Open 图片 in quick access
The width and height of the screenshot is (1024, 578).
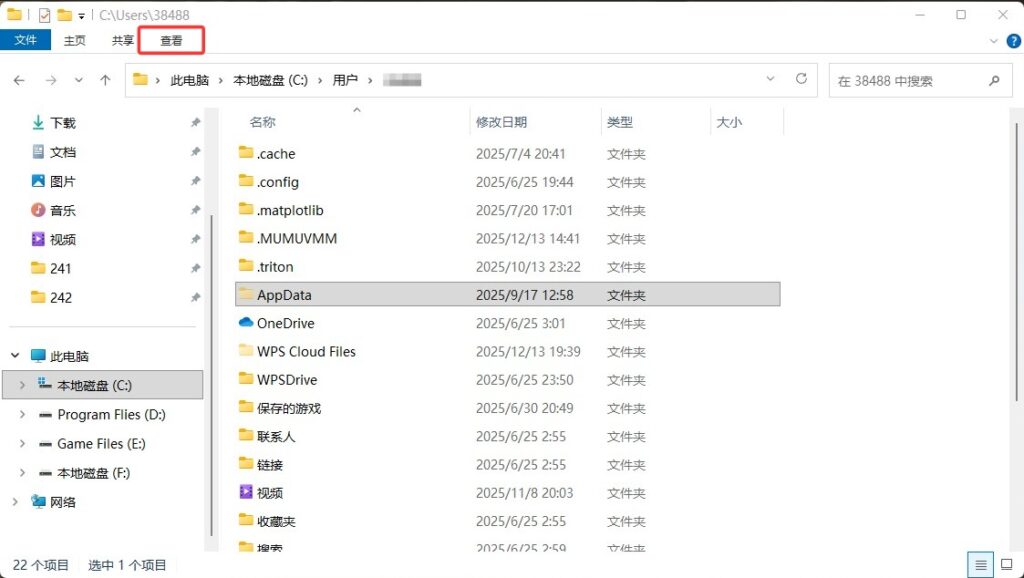click(x=63, y=181)
